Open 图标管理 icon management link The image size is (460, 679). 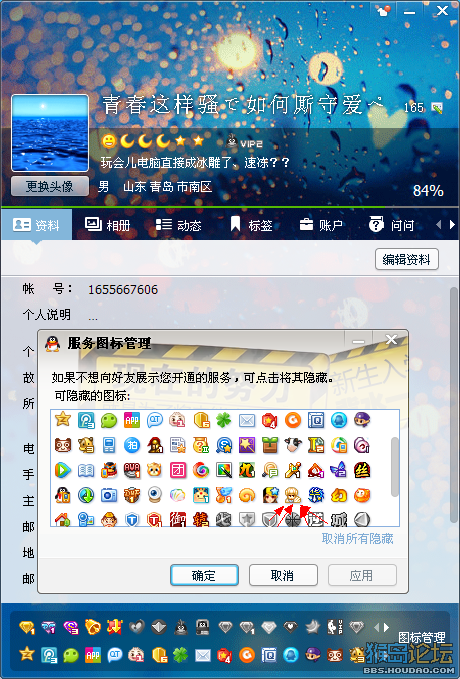pyautogui.click(x=422, y=637)
